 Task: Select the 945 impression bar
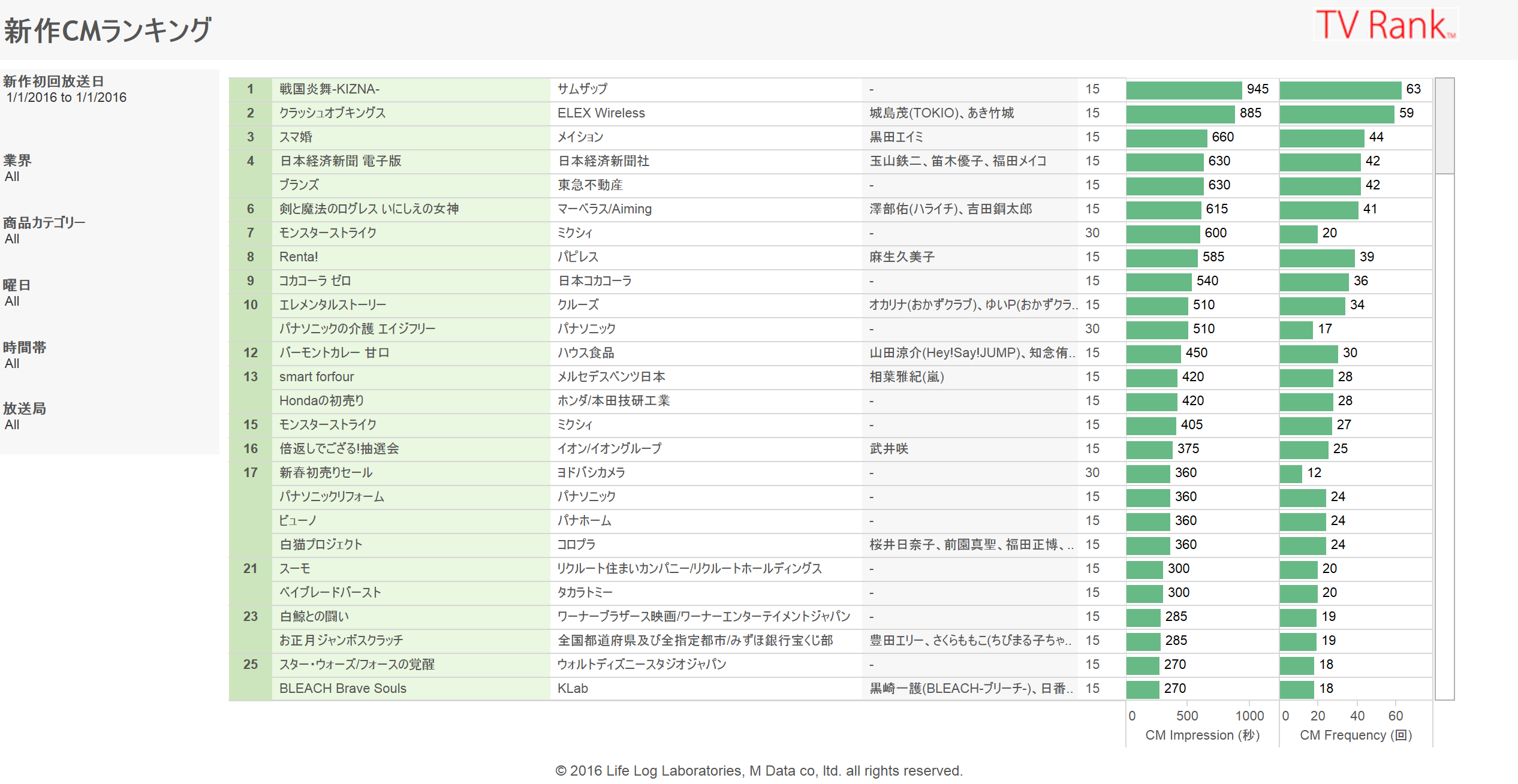1183,90
